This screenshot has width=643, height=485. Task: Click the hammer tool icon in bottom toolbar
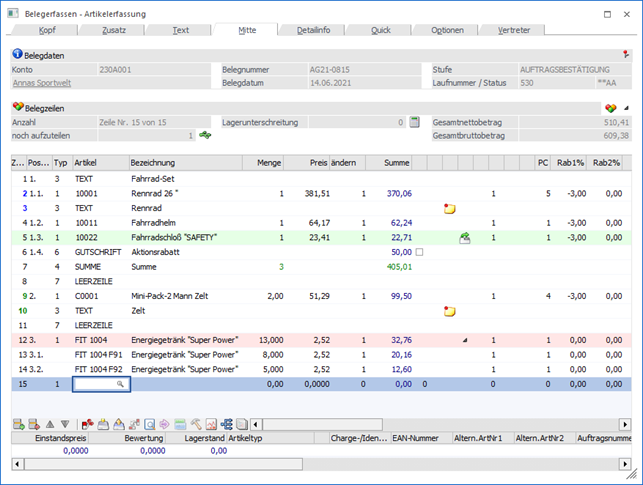click(196, 424)
